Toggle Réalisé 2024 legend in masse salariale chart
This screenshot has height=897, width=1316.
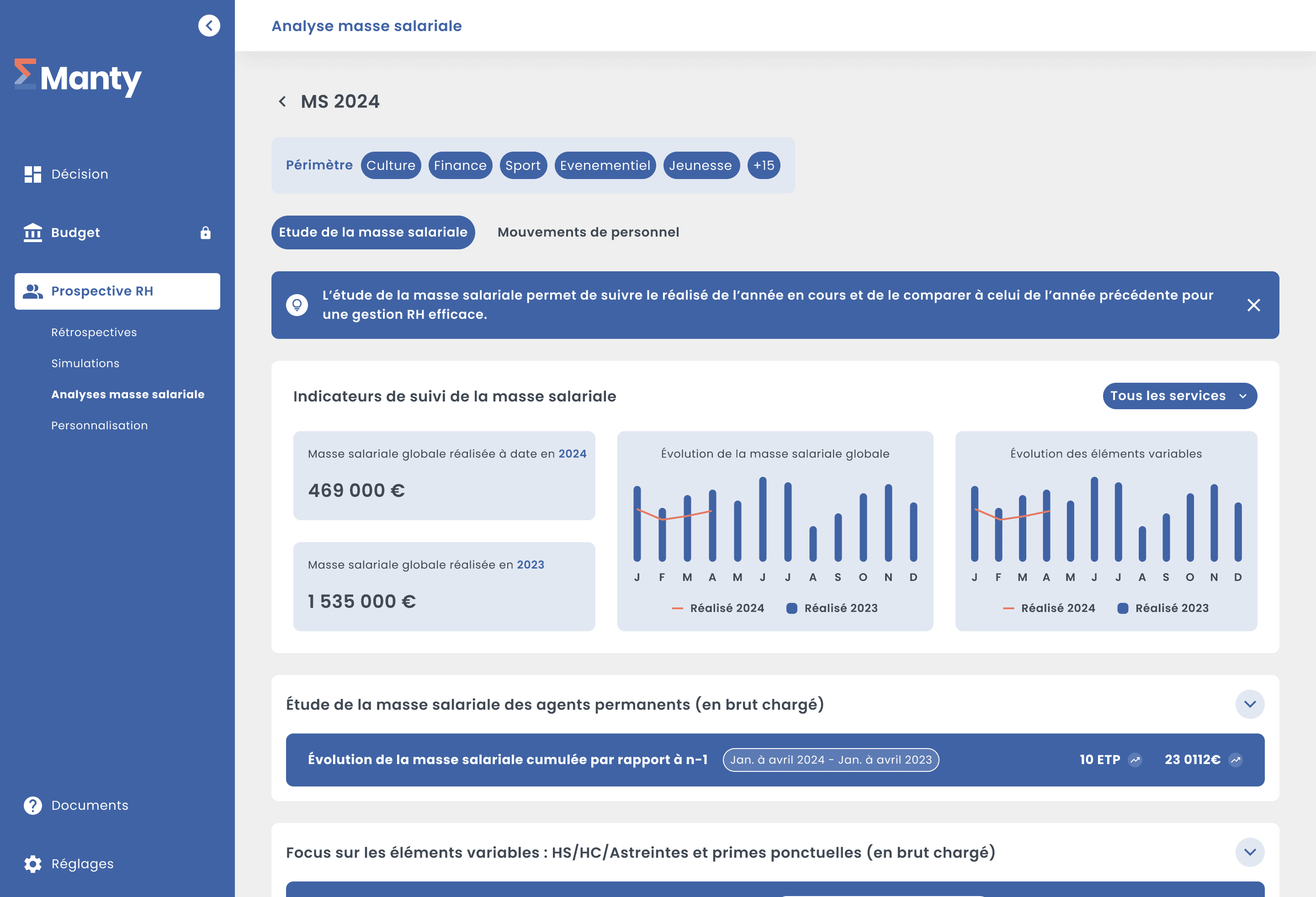(x=718, y=608)
